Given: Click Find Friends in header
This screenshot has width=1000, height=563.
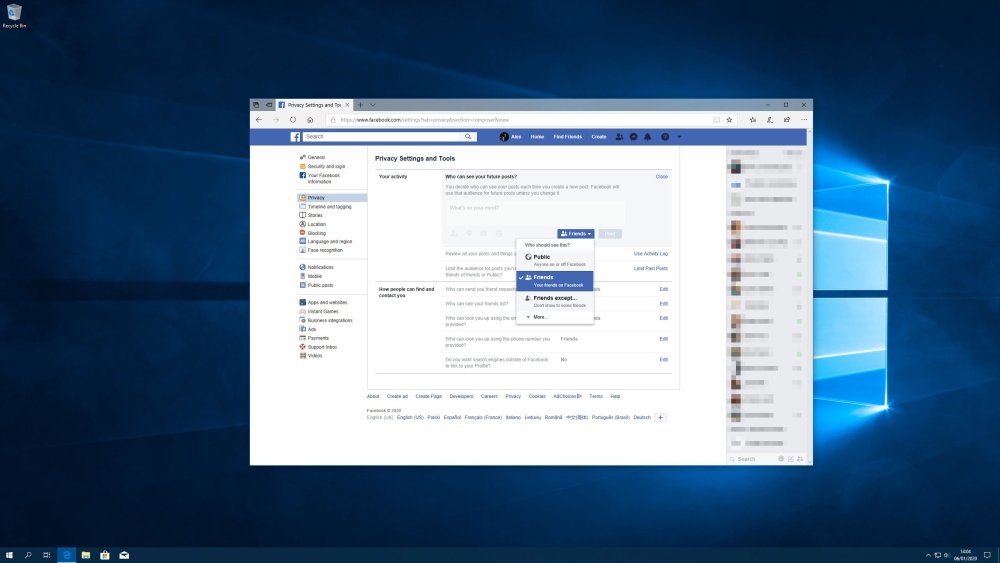Looking at the screenshot, I should coord(568,136).
